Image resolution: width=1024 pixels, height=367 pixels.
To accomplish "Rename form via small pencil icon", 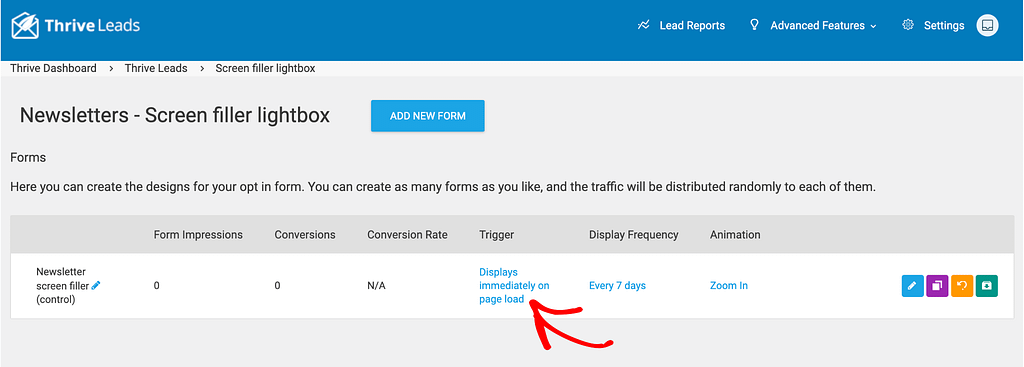I will (x=96, y=285).
